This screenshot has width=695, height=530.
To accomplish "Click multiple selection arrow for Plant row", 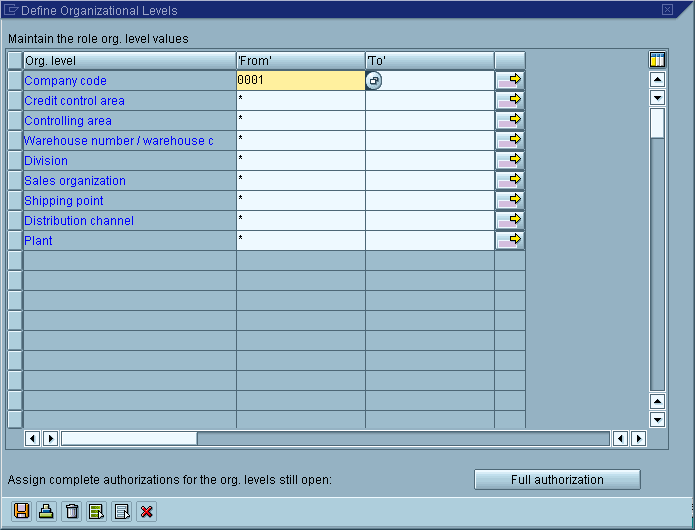I will 510,240.
